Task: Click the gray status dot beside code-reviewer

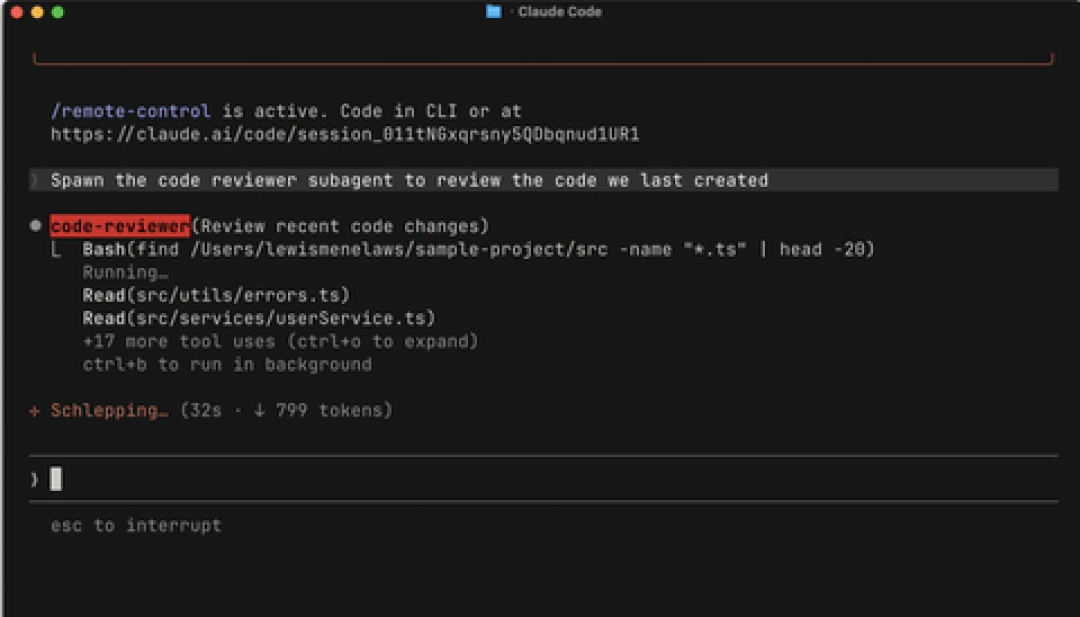Action: coord(36,226)
